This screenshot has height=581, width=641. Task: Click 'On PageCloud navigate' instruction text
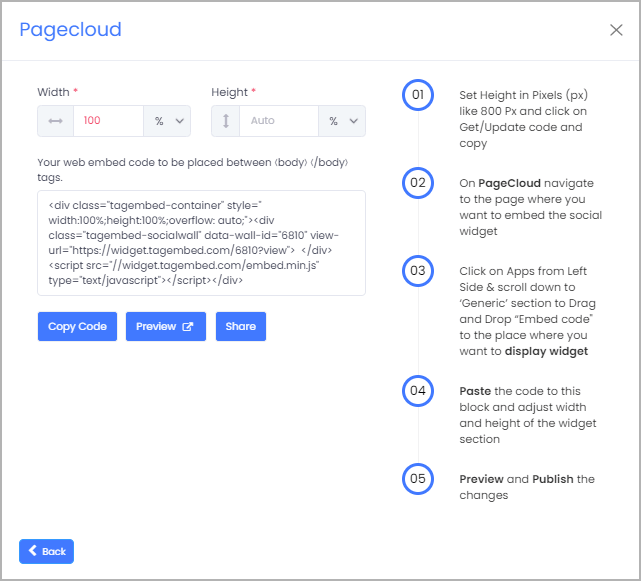pyautogui.click(x=531, y=207)
